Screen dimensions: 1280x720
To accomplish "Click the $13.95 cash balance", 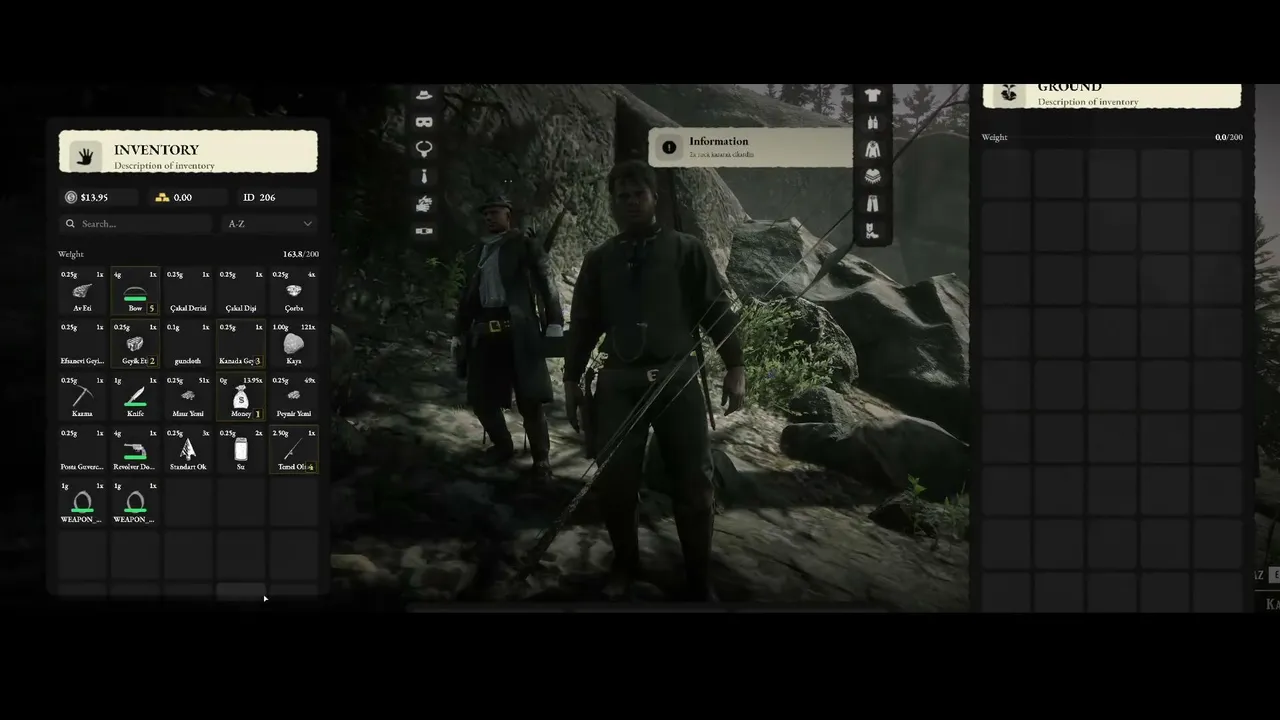I will point(94,197).
